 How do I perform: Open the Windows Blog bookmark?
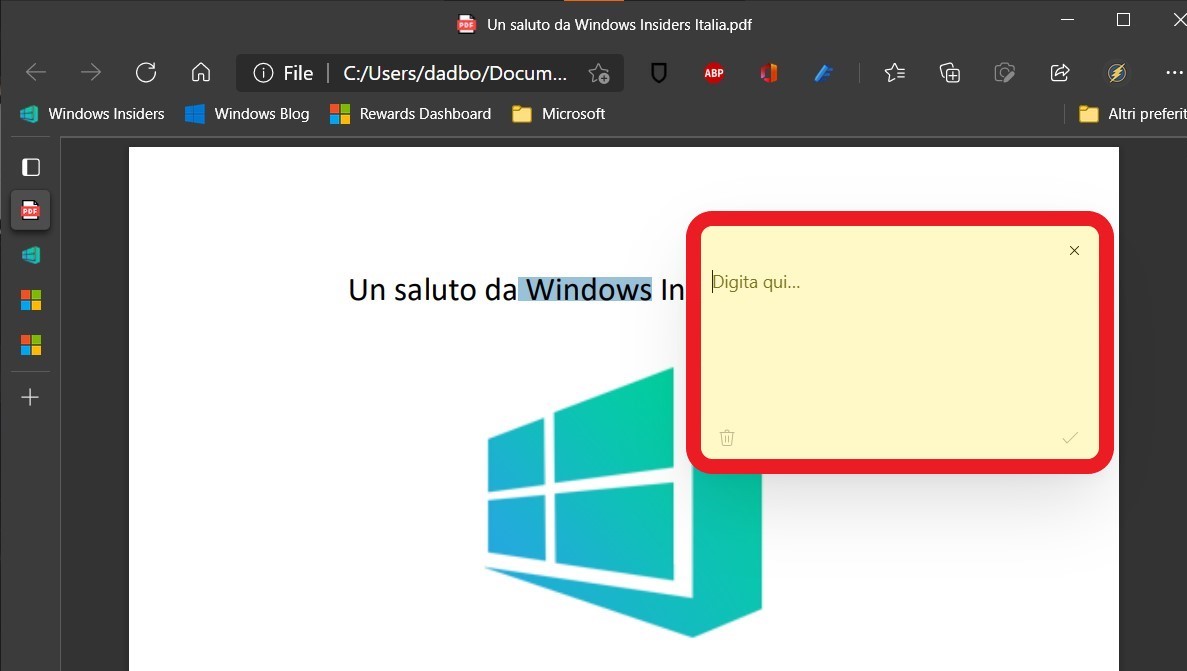point(248,114)
